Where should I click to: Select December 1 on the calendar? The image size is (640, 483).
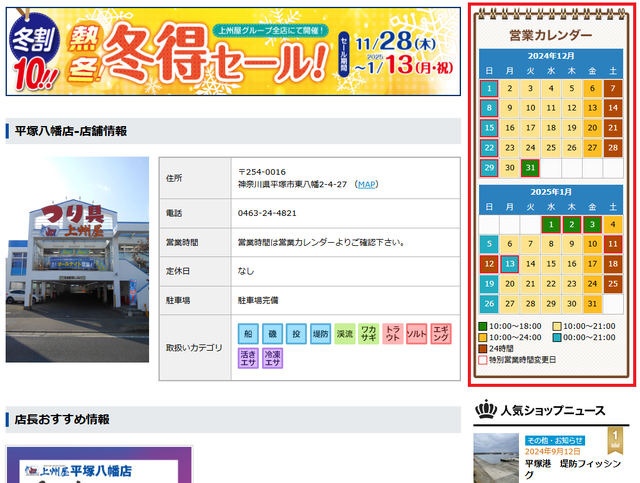[489, 88]
